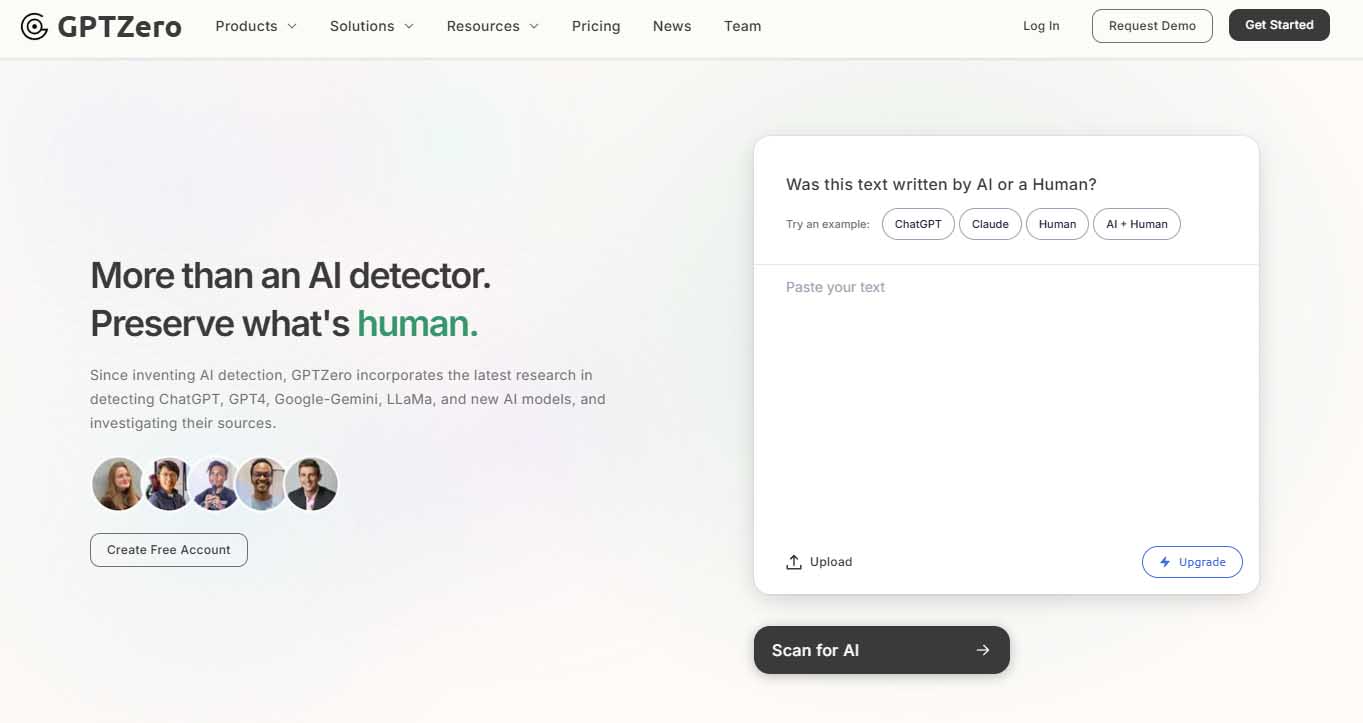Open the Solutions menu
Viewport: 1363px width, 723px height.
click(371, 26)
